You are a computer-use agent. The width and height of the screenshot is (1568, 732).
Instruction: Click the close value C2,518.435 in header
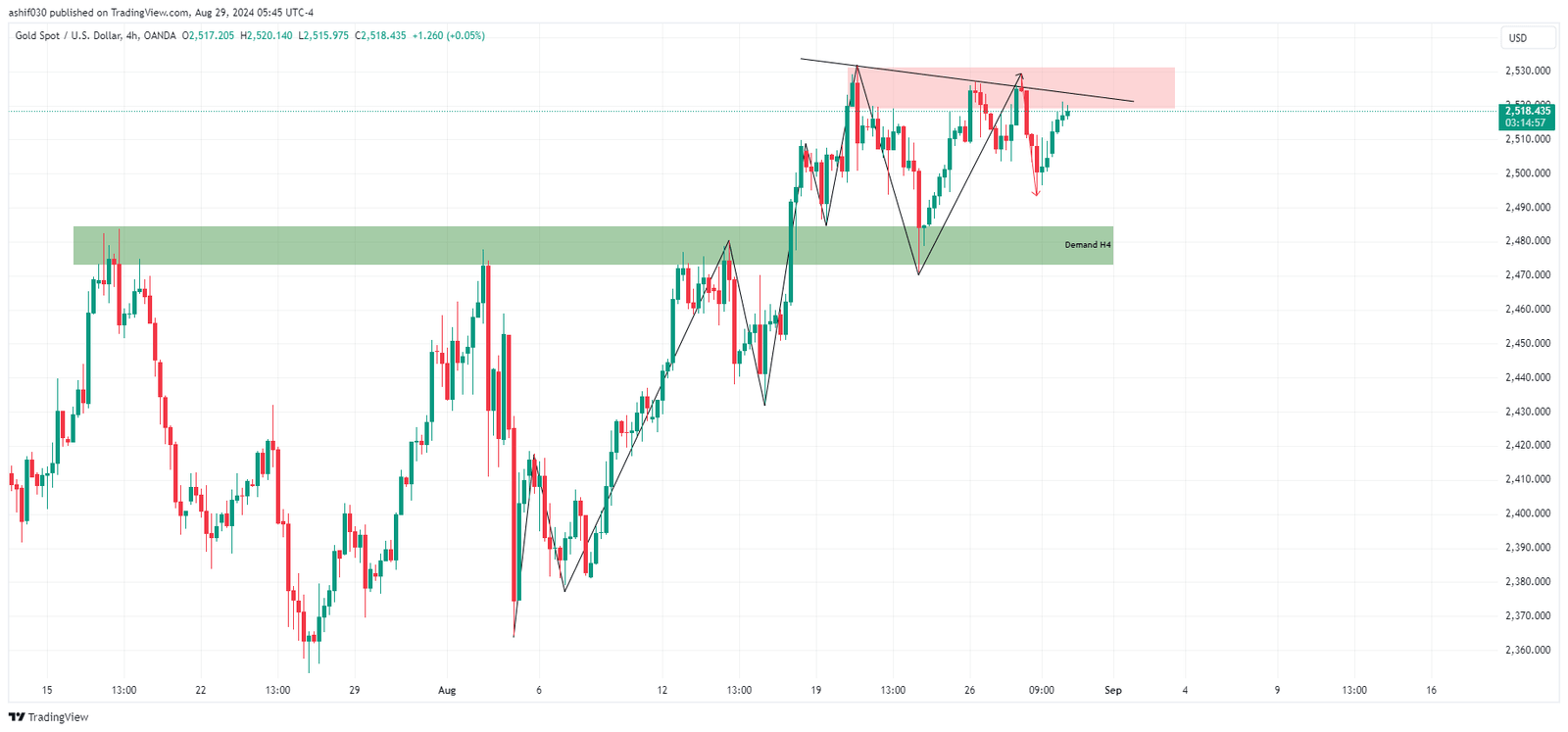tap(380, 35)
